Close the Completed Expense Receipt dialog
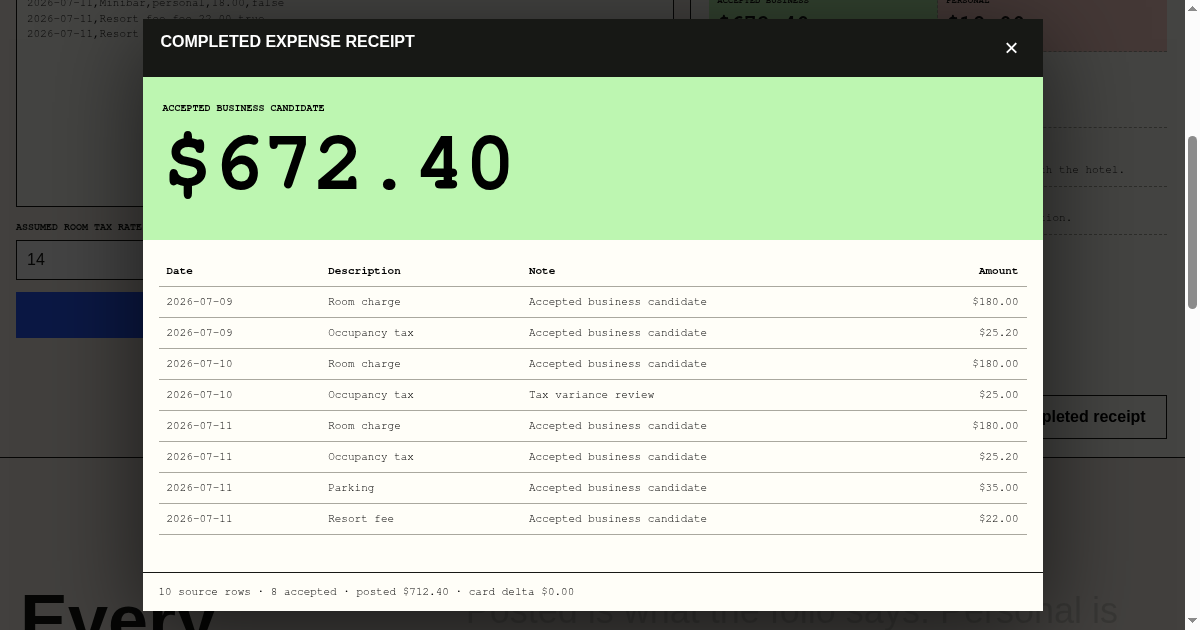Image resolution: width=1200 pixels, height=630 pixels. (1011, 48)
